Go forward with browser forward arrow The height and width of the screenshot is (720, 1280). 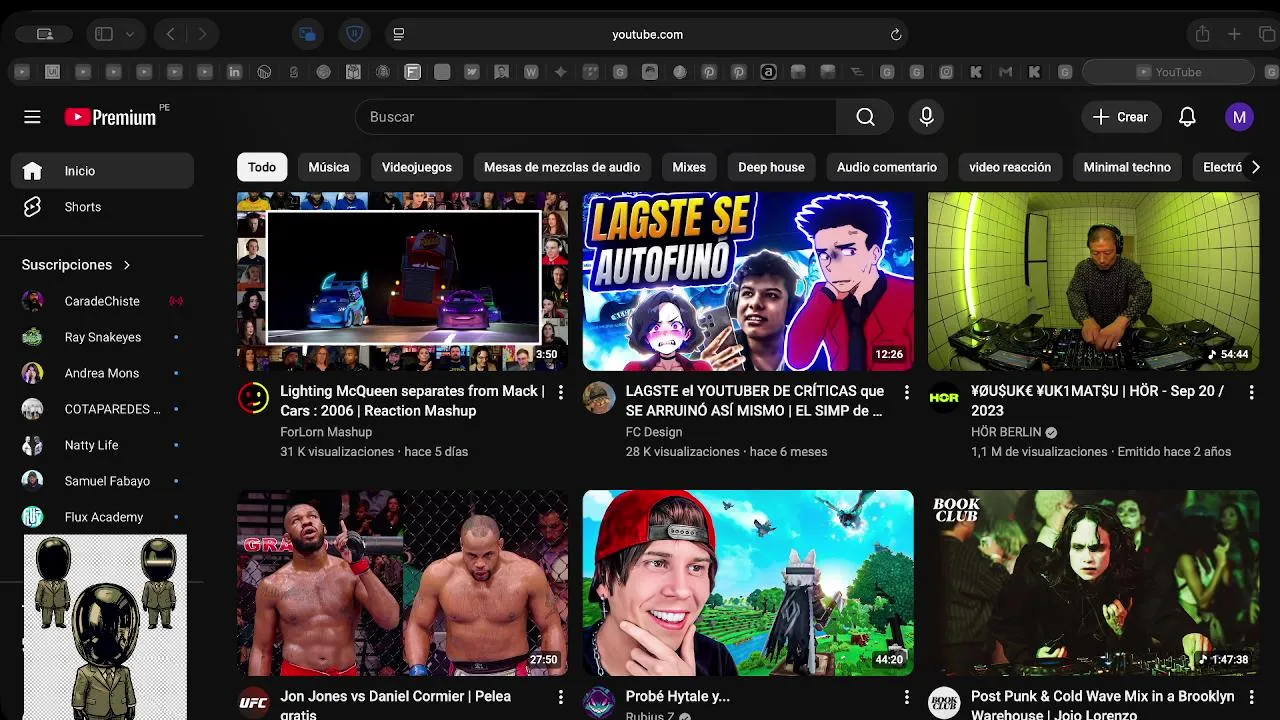pos(202,34)
